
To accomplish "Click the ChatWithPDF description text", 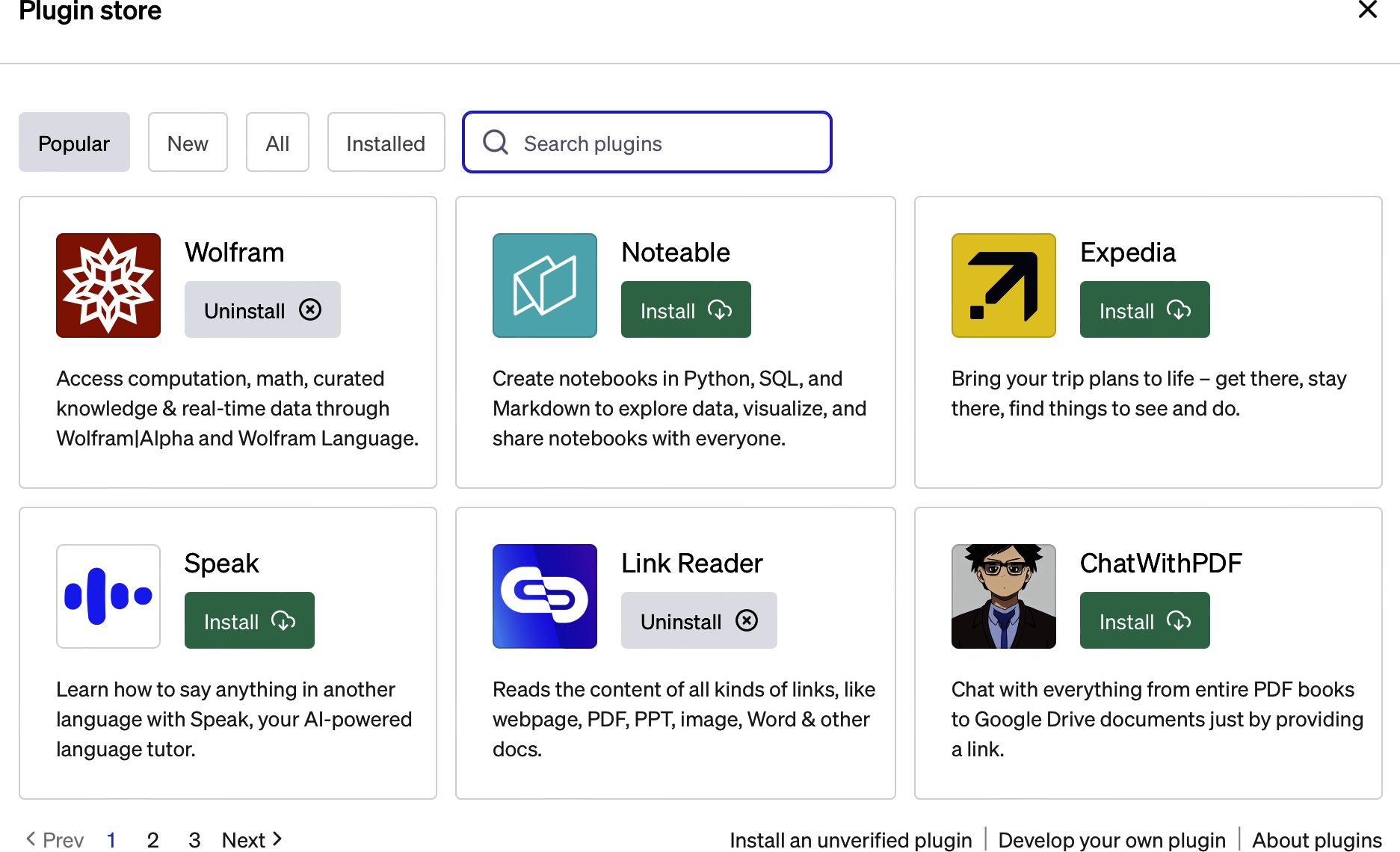I will click(1157, 719).
